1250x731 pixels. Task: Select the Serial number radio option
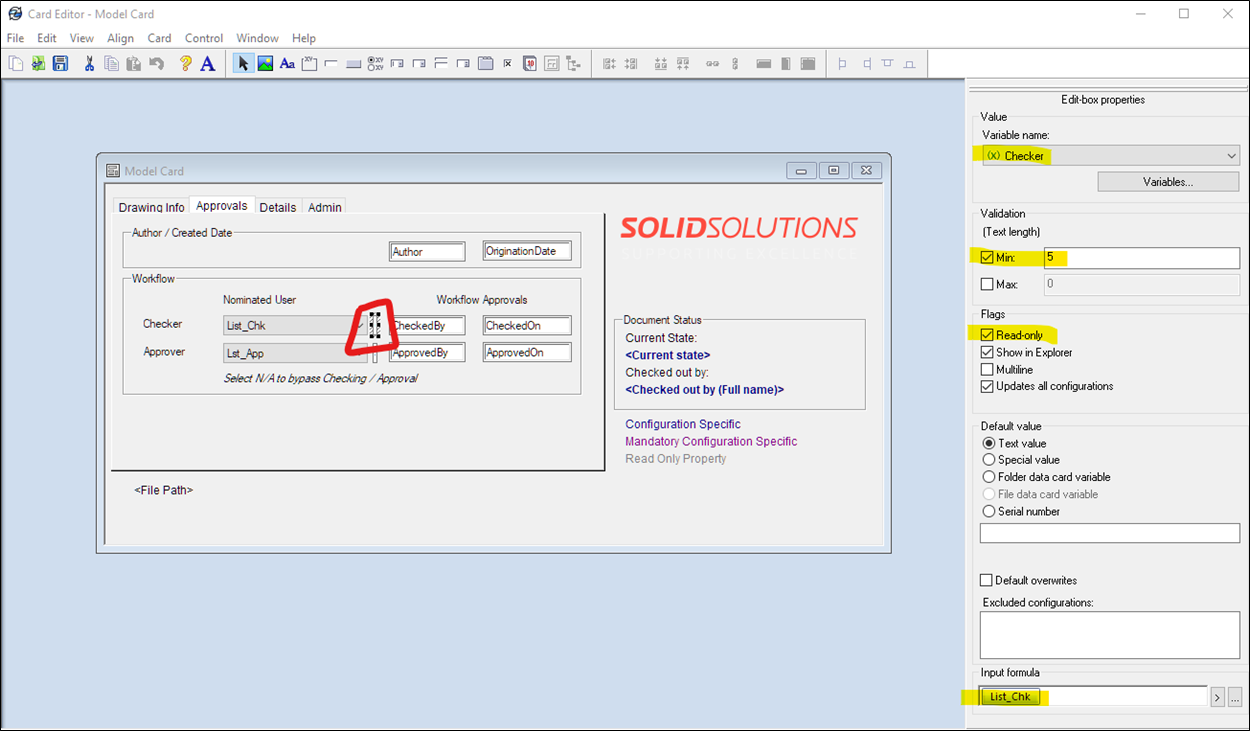[x=989, y=511]
